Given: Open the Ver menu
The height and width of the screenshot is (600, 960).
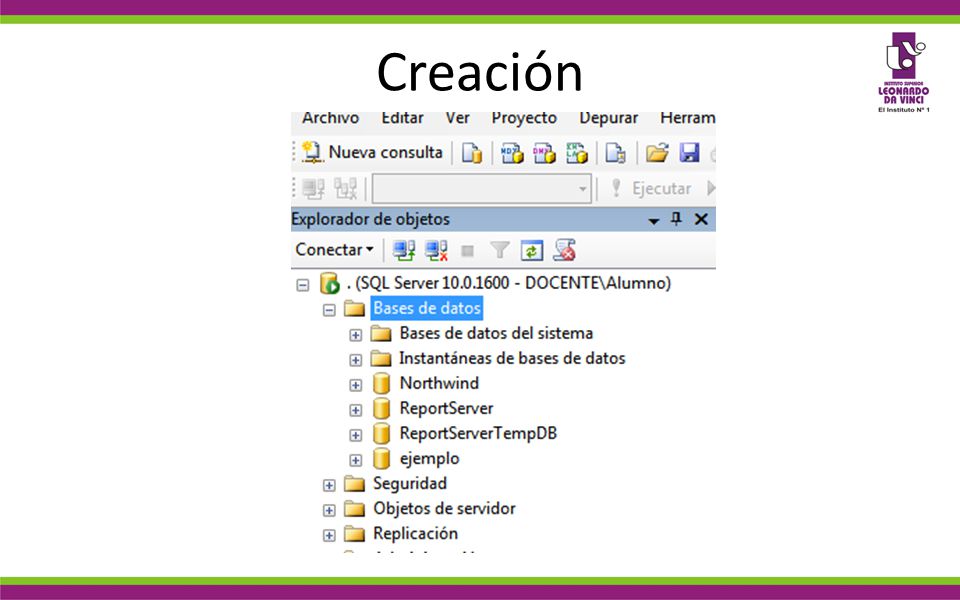Looking at the screenshot, I should point(457,118).
